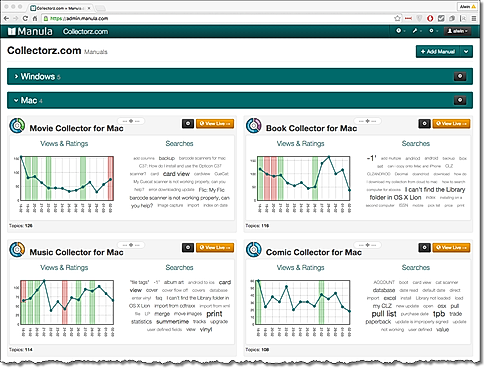Click the Manula logo in header

pyautogui.click(x=30, y=31)
